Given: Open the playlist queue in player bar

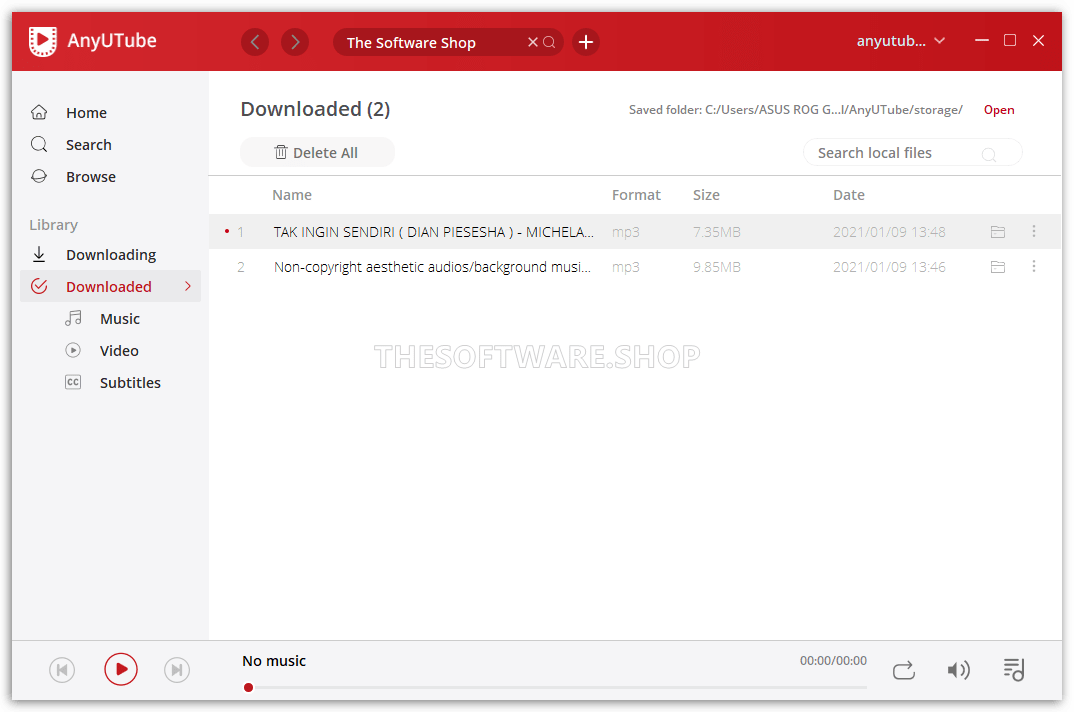Looking at the screenshot, I should tap(1013, 670).
